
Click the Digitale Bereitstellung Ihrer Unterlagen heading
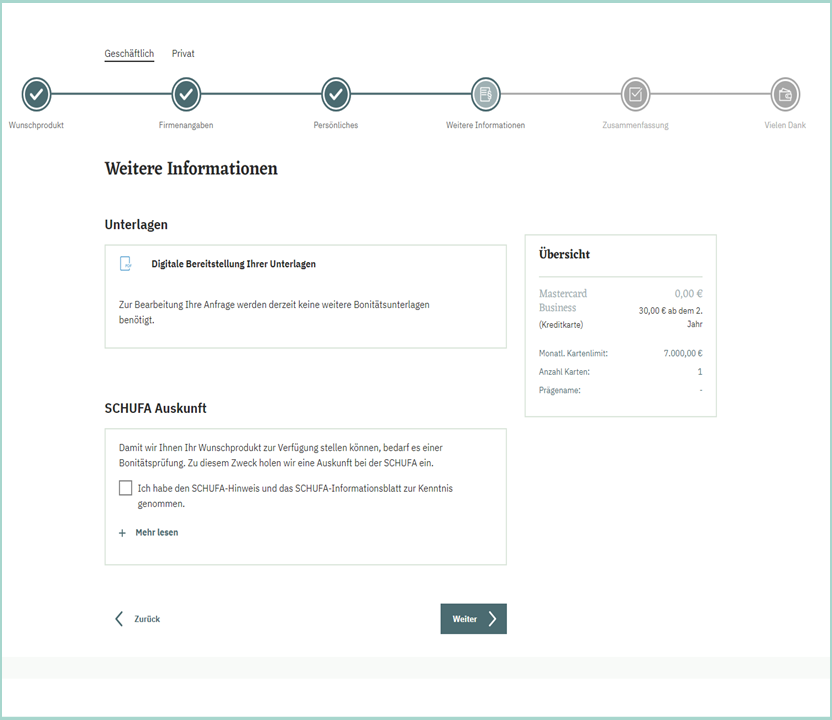click(x=233, y=264)
